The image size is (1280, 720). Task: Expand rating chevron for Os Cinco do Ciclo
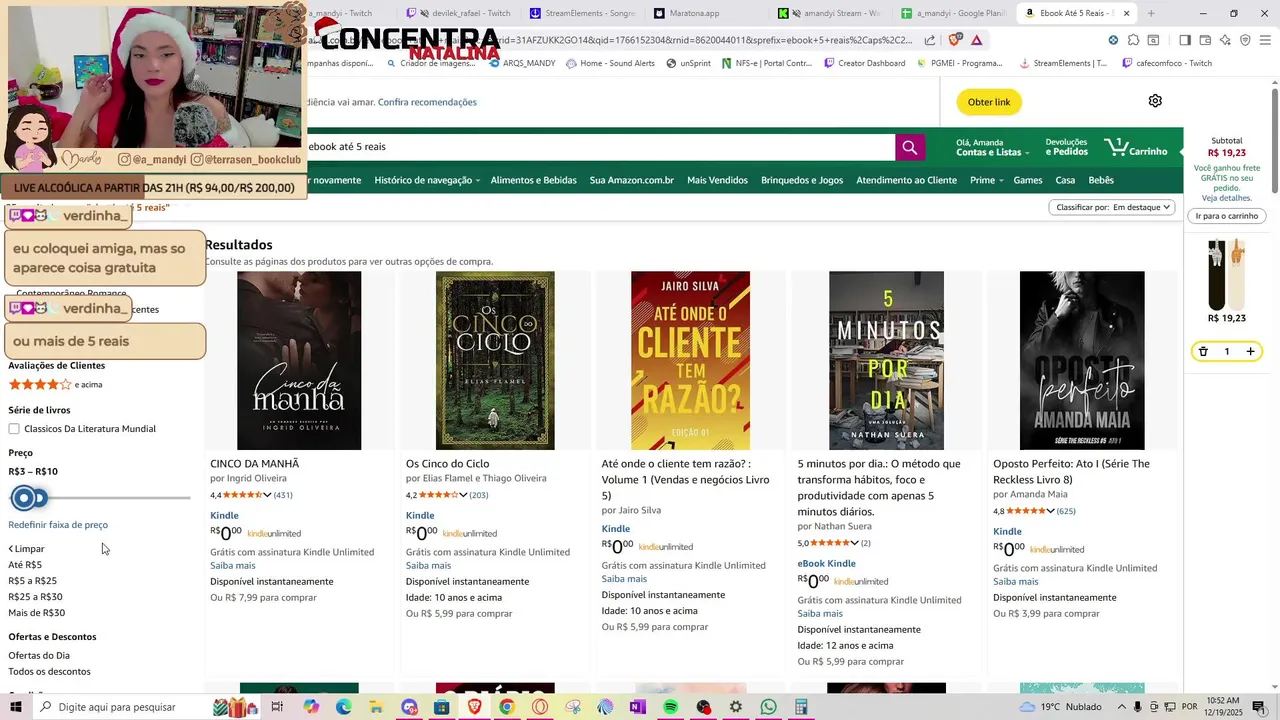(463, 495)
